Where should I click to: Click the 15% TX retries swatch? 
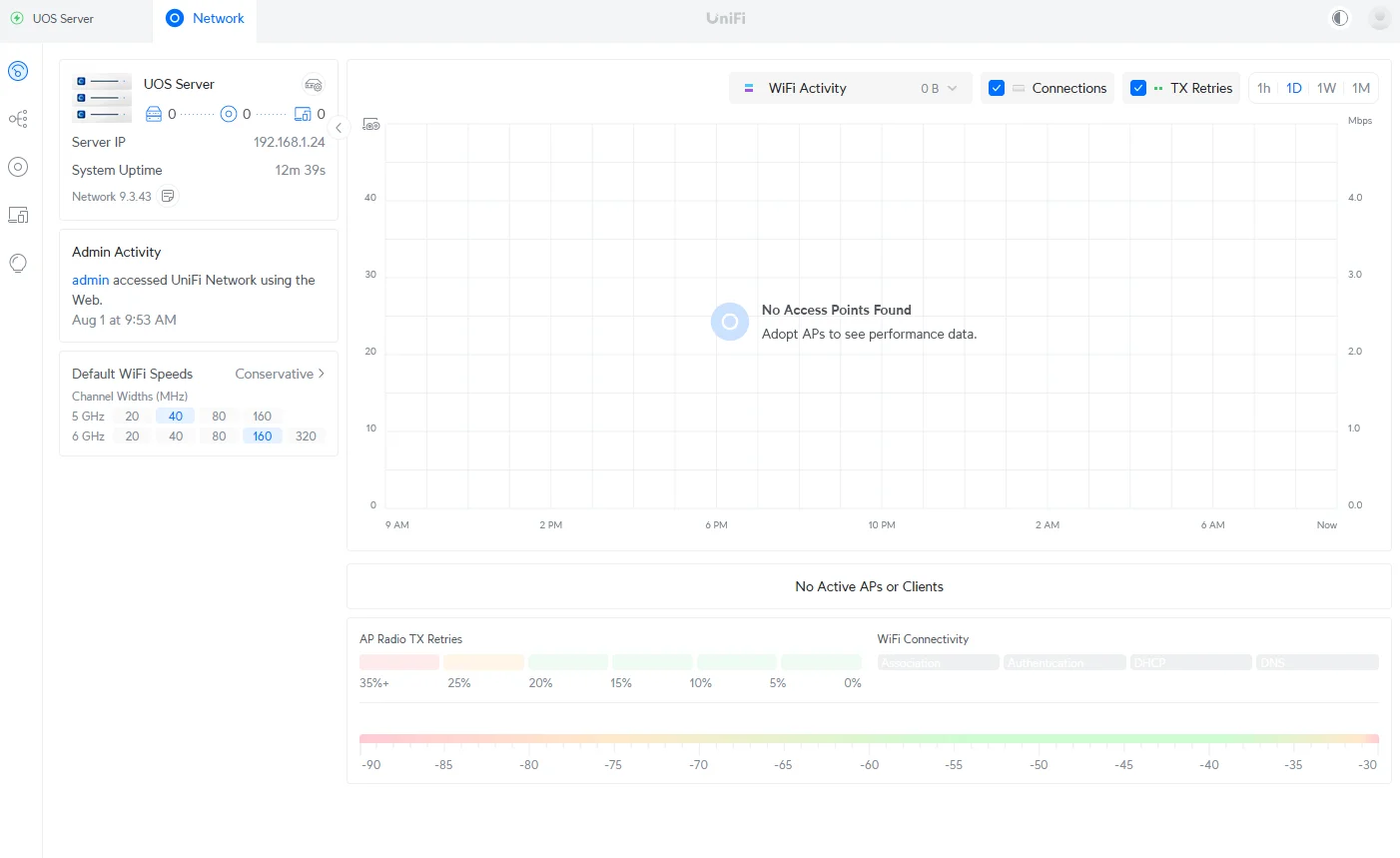coord(653,662)
